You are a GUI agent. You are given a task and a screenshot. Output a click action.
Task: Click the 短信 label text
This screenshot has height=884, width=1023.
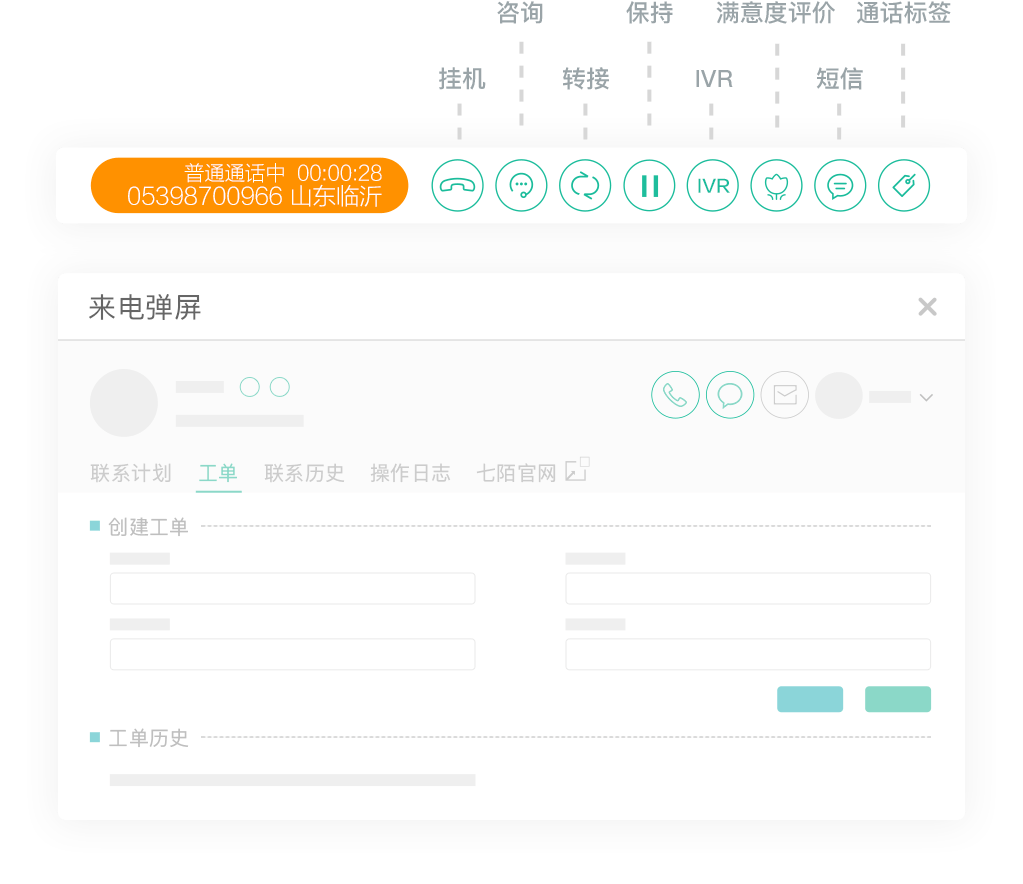click(x=839, y=79)
